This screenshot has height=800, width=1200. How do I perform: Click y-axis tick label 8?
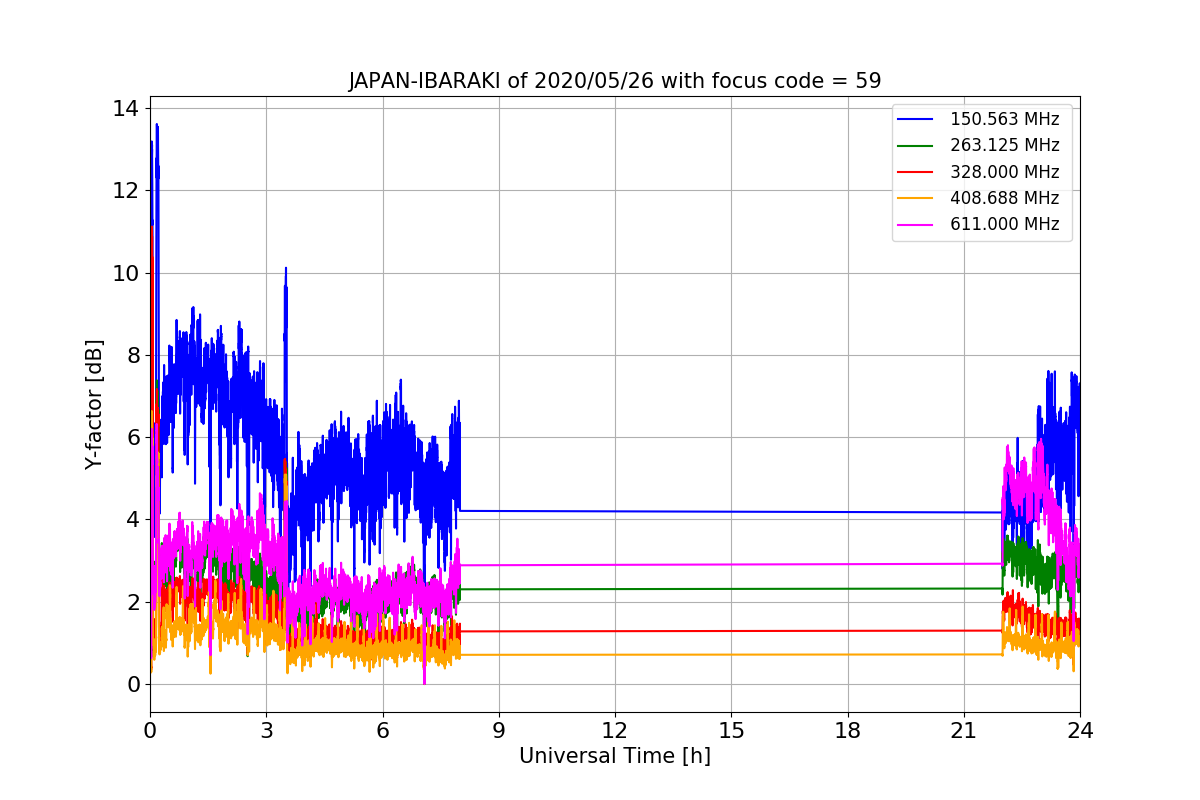pos(133,355)
